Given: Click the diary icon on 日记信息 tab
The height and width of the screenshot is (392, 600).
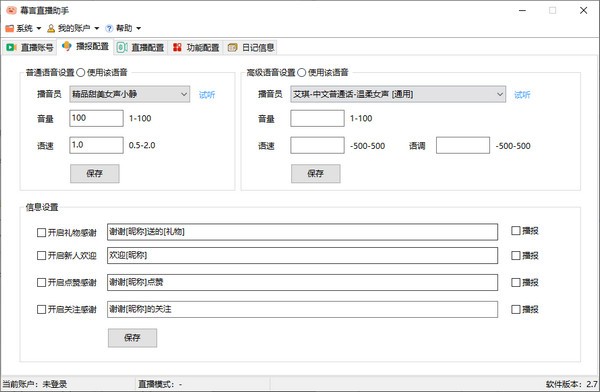Looking at the screenshot, I should coord(232,47).
